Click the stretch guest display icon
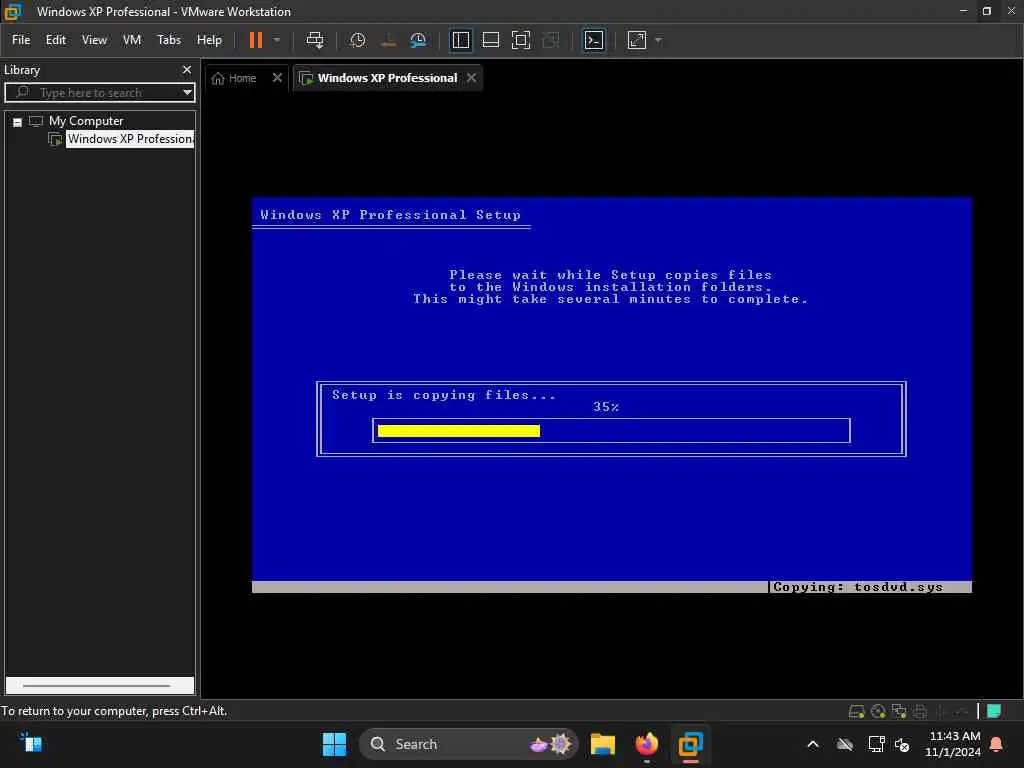Viewport: 1024px width, 768px height. coord(637,40)
